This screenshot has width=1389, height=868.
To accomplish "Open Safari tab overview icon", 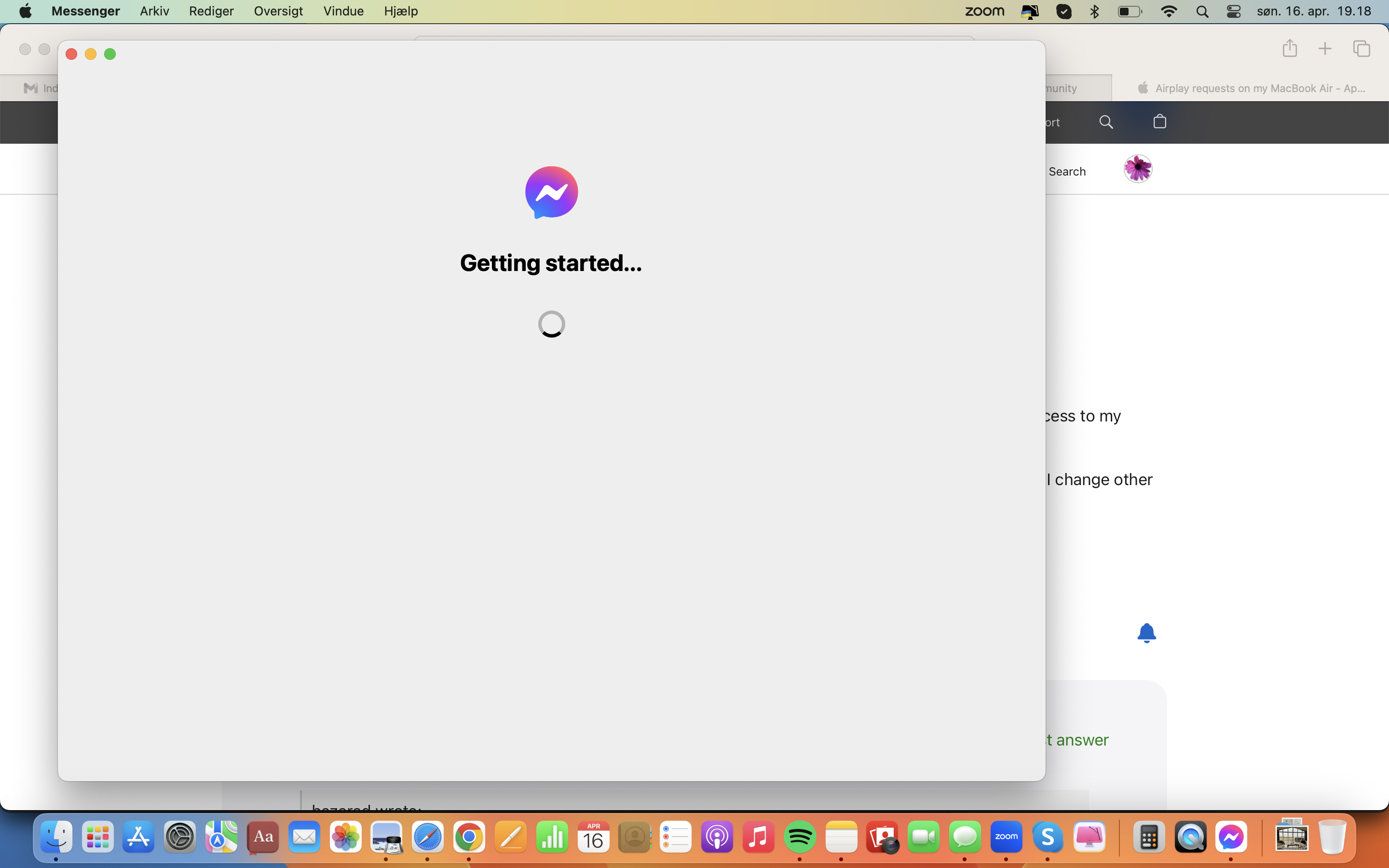I will pos(1362,49).
